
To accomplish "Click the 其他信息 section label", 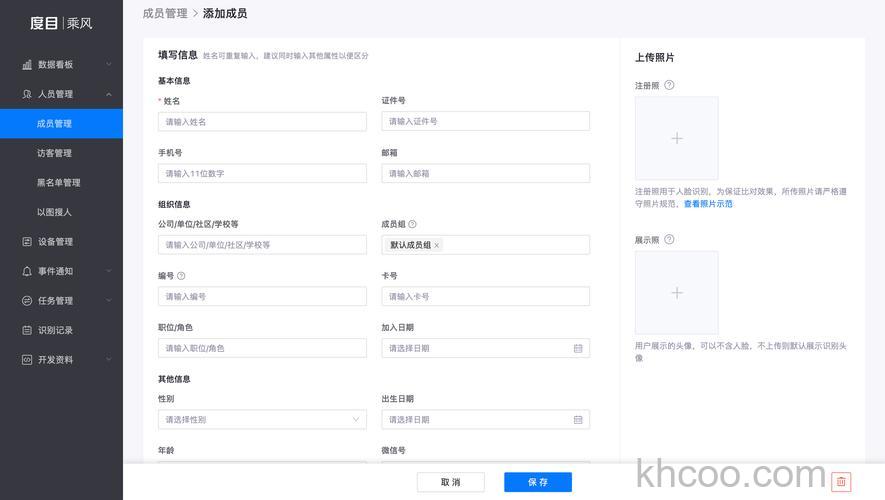I will click(x=174, y=379).
